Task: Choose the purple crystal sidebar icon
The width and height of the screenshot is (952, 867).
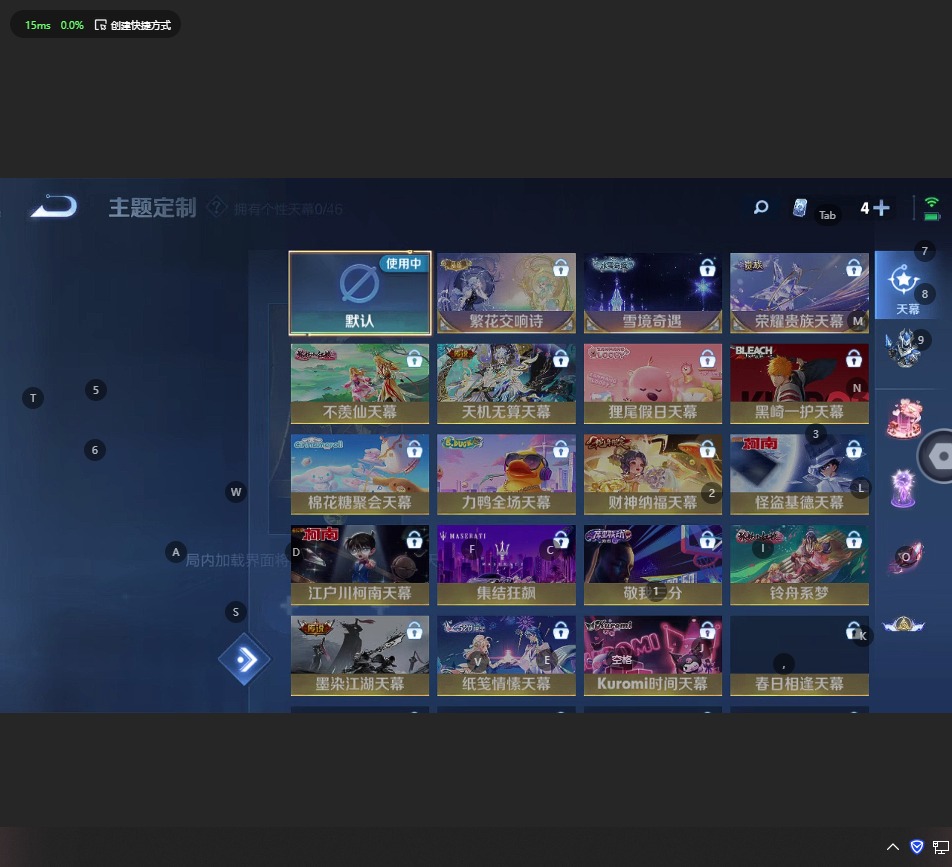Action: tap(904, 488)
